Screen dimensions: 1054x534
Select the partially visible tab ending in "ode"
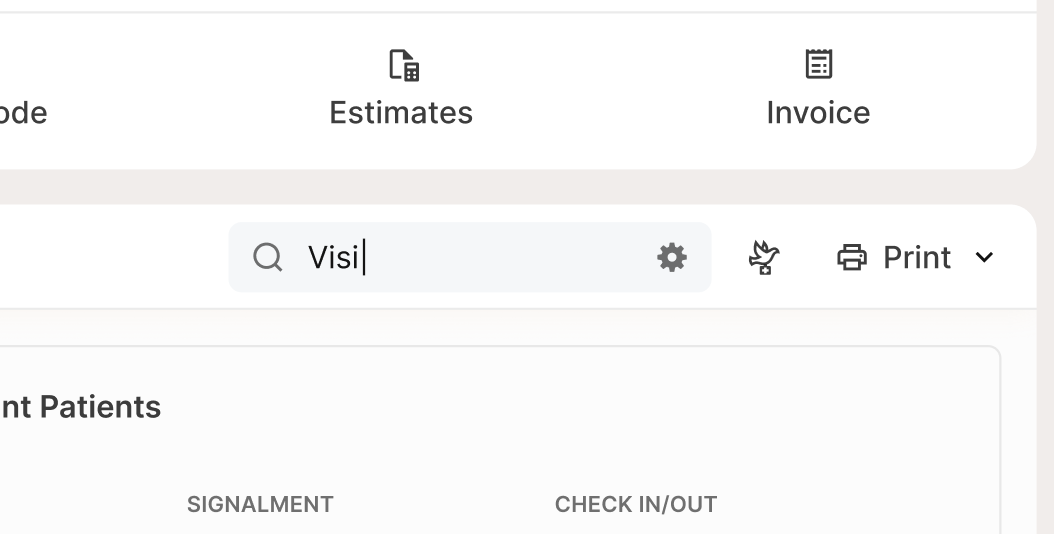point(23,112)
